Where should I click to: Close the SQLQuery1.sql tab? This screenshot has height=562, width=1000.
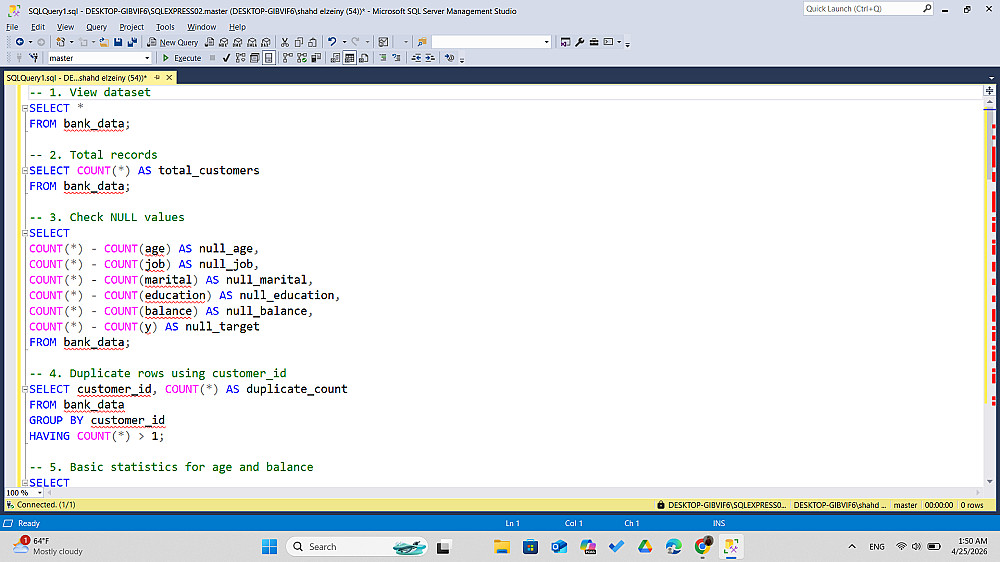pos(169,78)
